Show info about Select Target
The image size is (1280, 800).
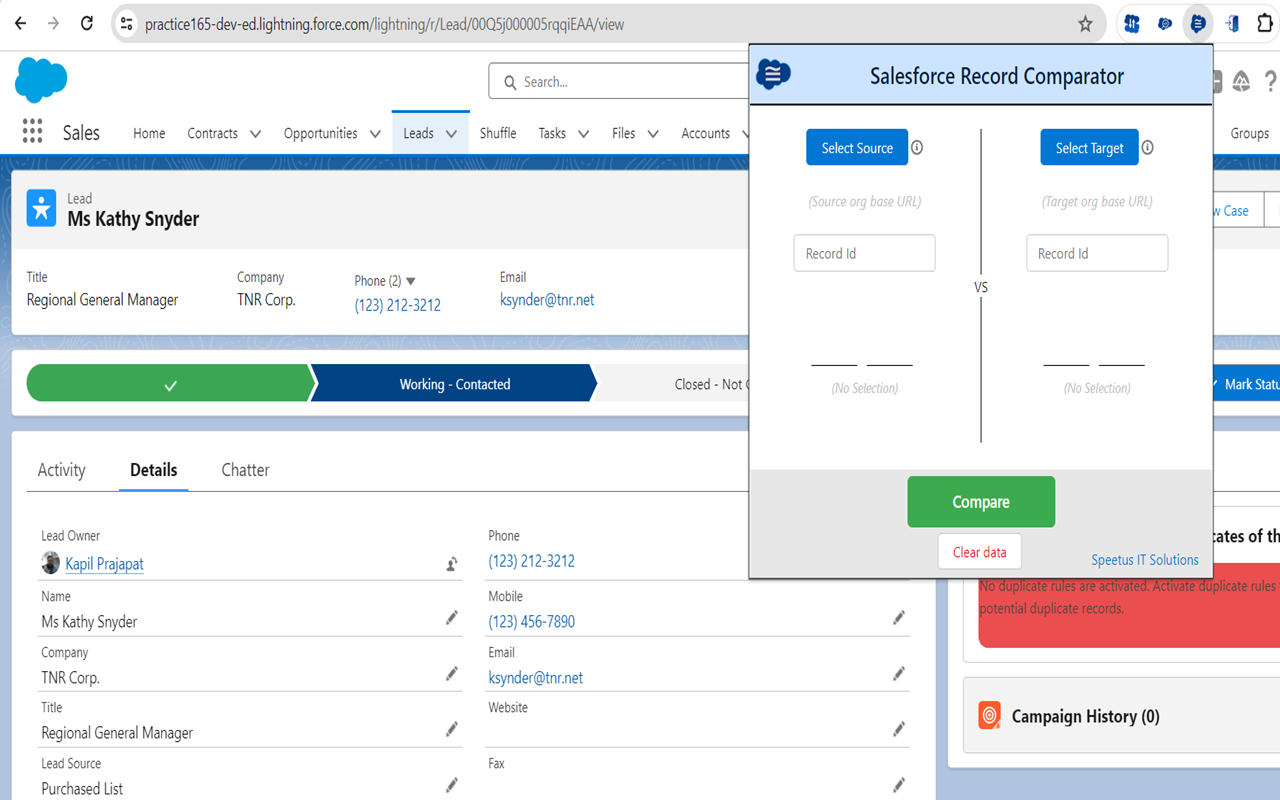click(1148, 147)
